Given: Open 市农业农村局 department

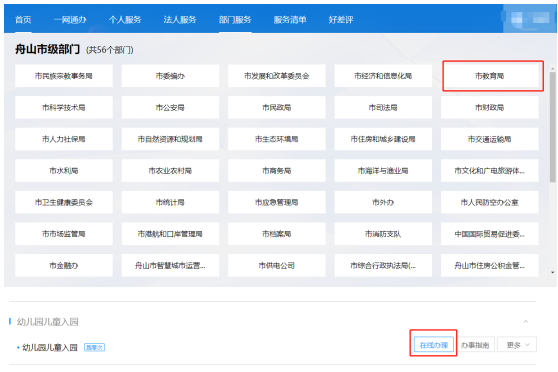Looking at the screenshot, I should 170,171.
